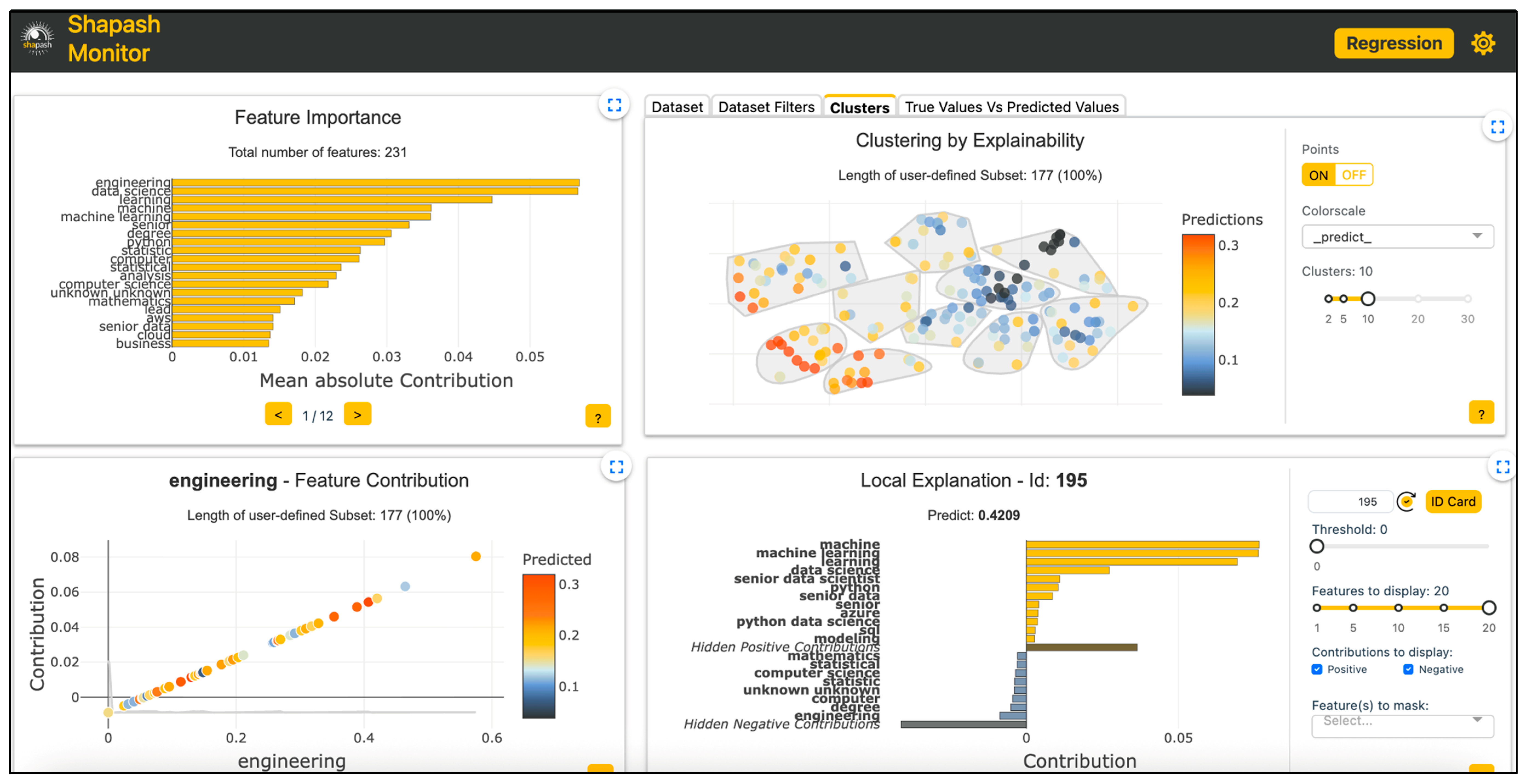Set Clusters slider to 20

tap(1418, 299)
